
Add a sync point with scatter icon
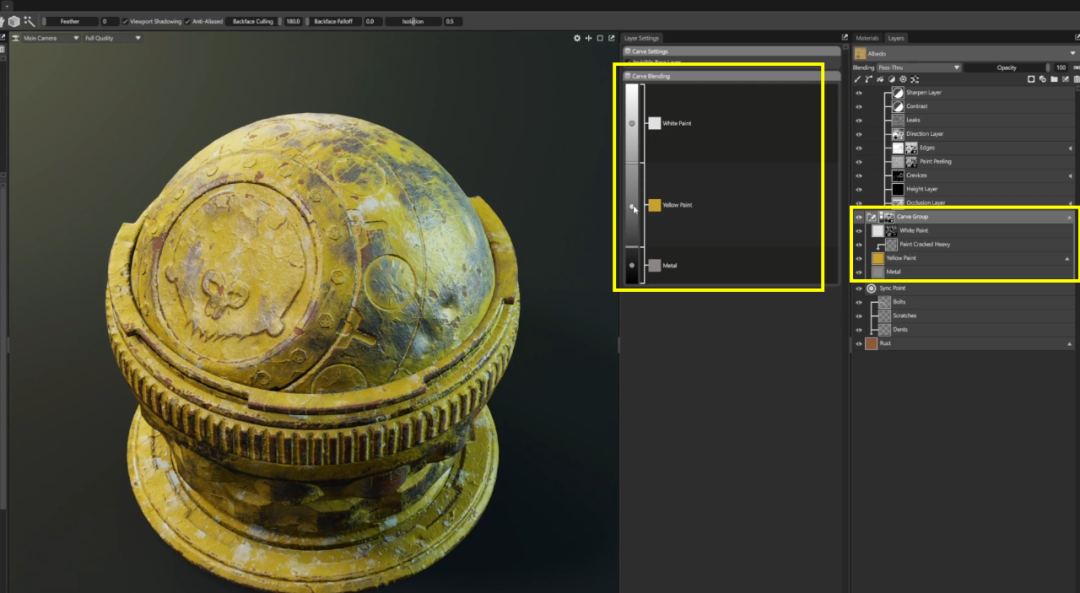(x=915, y=79)
